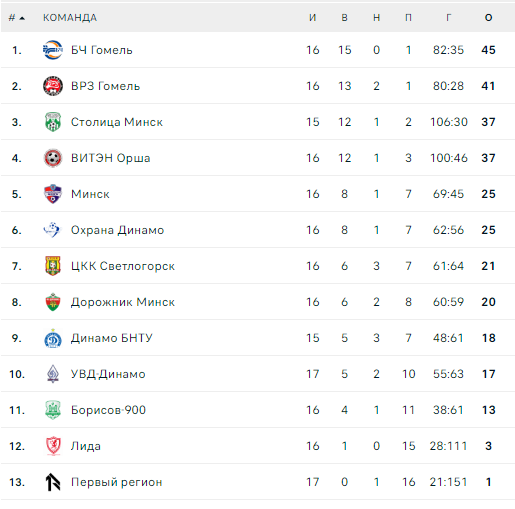515x509 pixels.
Task: Open the Столица Минск team link
Action: click(117, 122)
